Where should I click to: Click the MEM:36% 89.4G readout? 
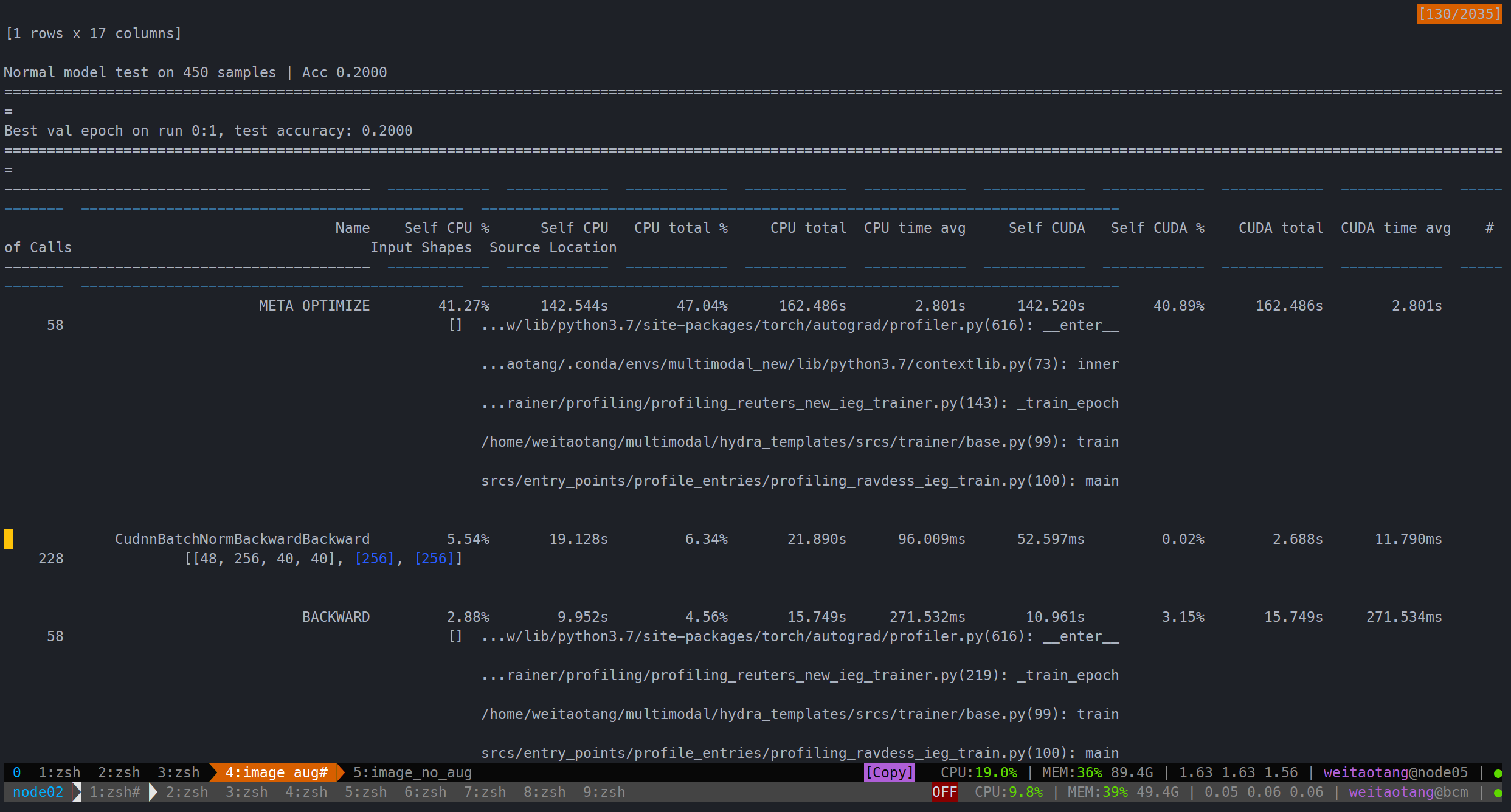coord(1098,772)
